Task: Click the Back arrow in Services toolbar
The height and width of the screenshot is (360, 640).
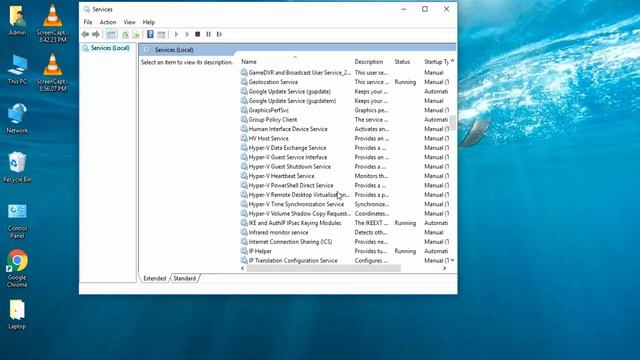Action: 85,34
